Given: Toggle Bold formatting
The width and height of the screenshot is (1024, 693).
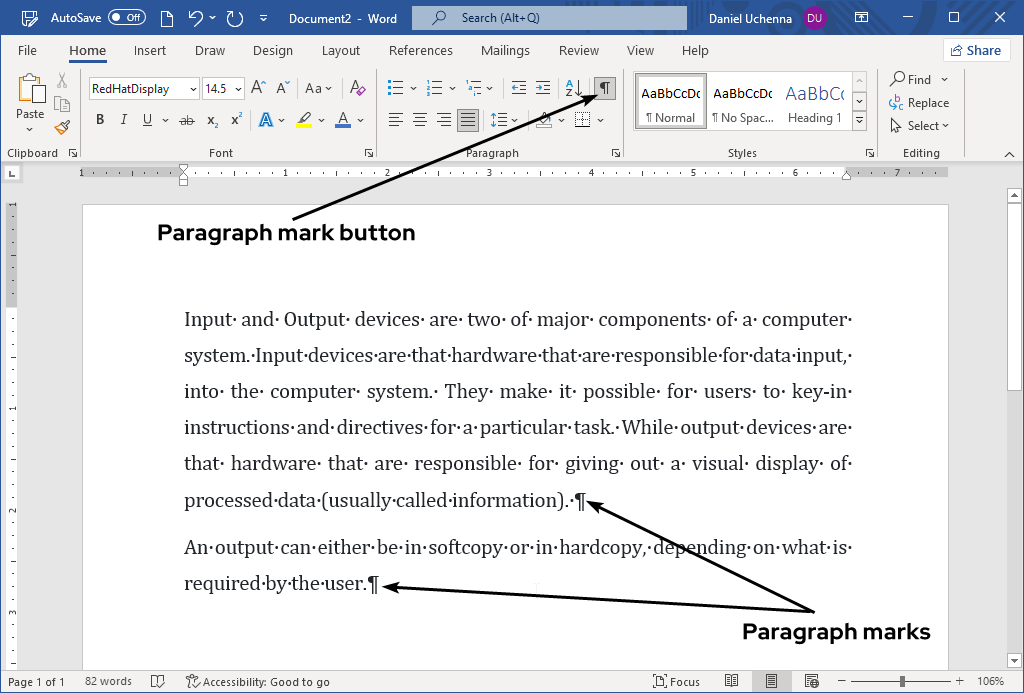Looking at the screenshot, I should tap(99, 119).
